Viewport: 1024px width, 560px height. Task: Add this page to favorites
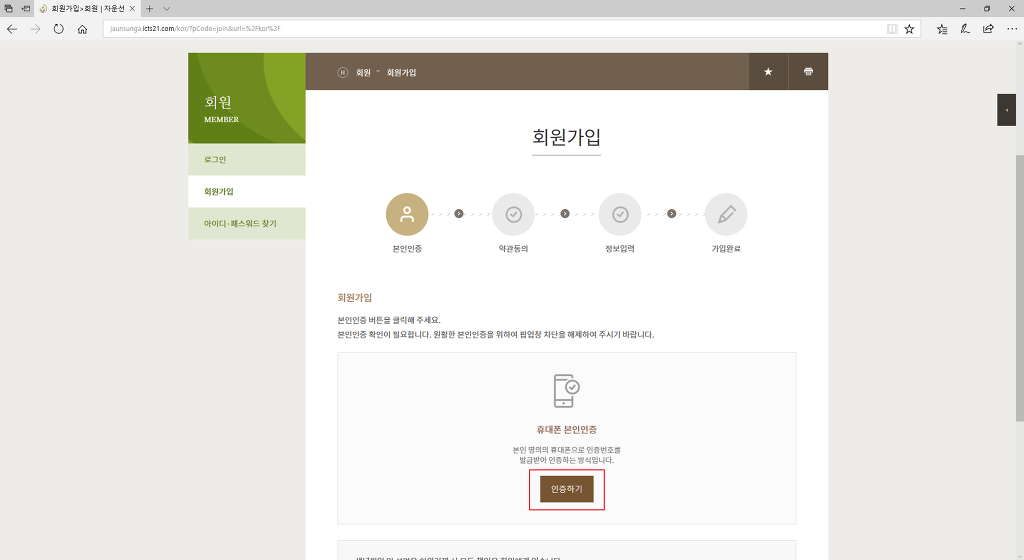point(909,29)
